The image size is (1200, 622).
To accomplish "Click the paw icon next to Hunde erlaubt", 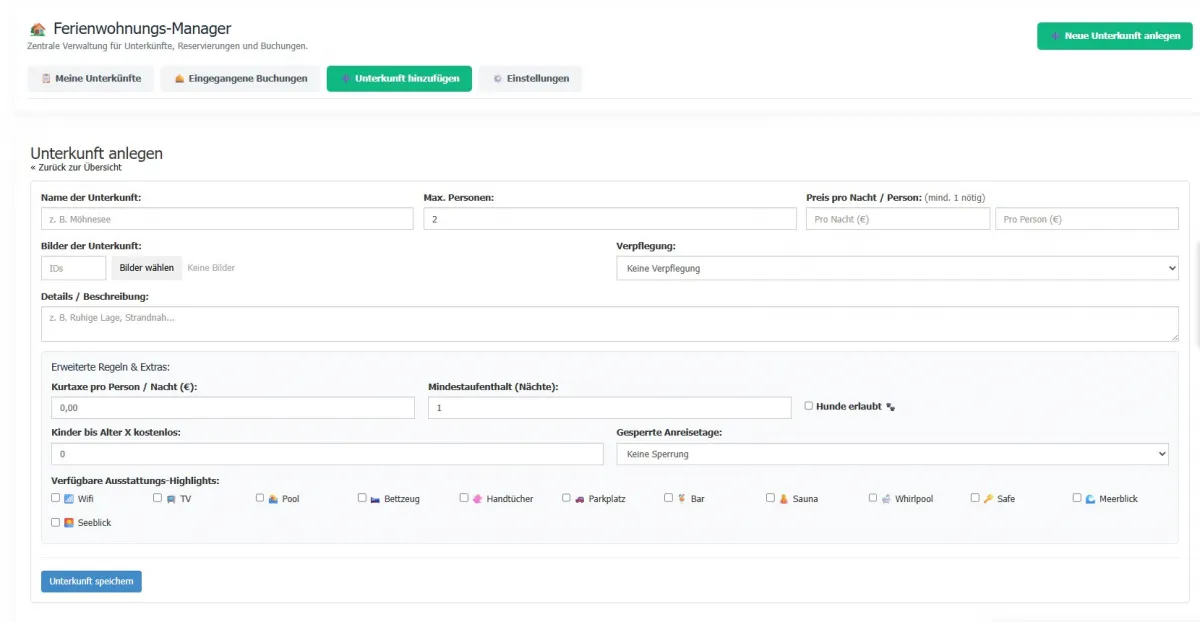I will click(x=891, y=407).
